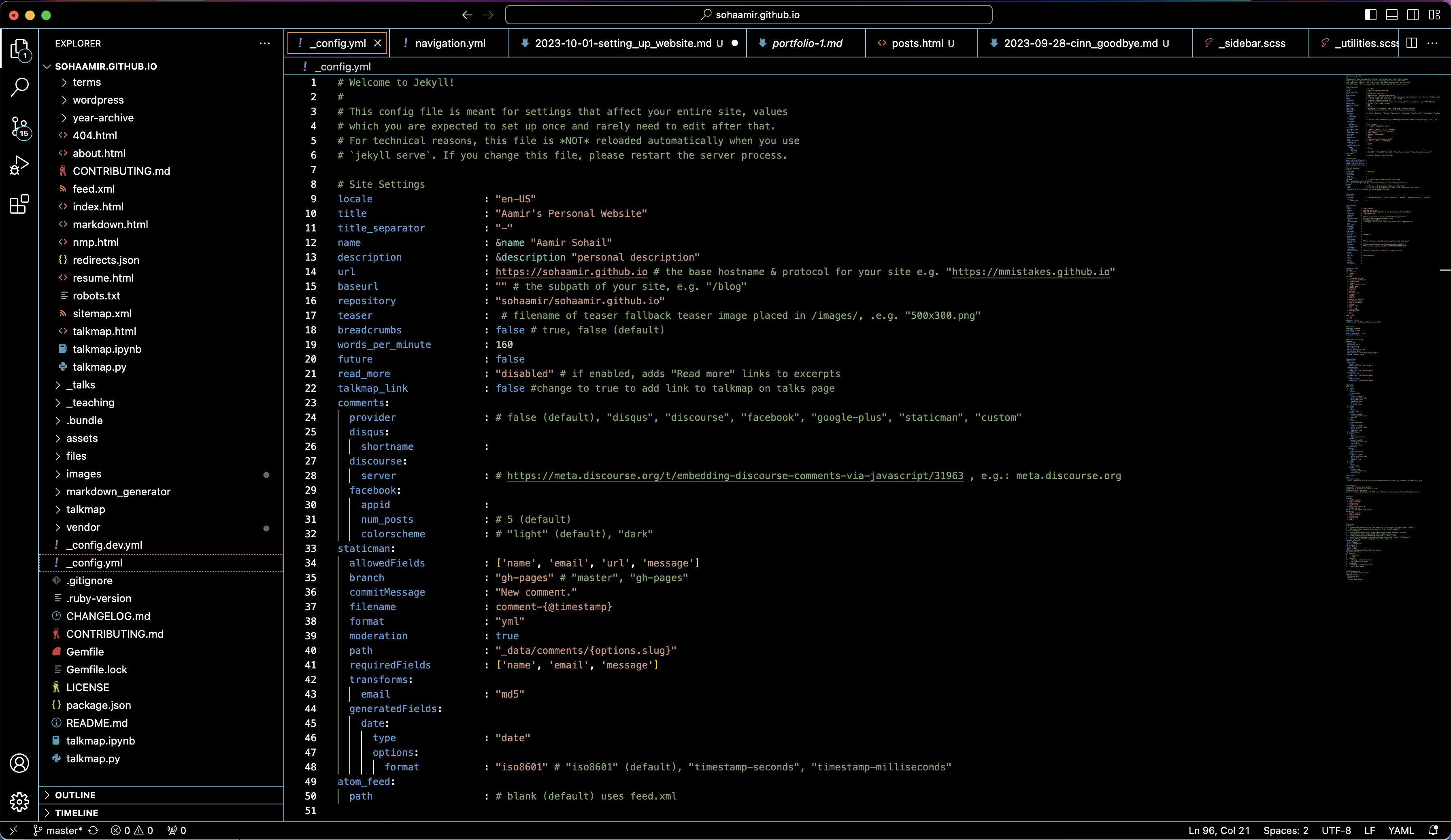Viewport: 1451px width, 840px height.
Task: Open the Search view
Action: pos(19,86)
